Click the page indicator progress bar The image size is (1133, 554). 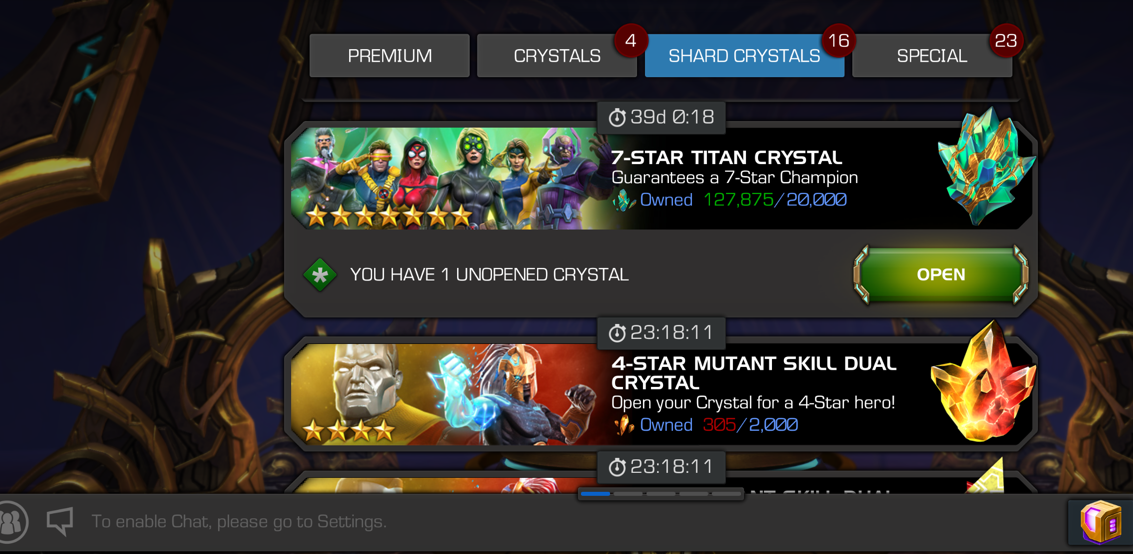tap(661, 494)
